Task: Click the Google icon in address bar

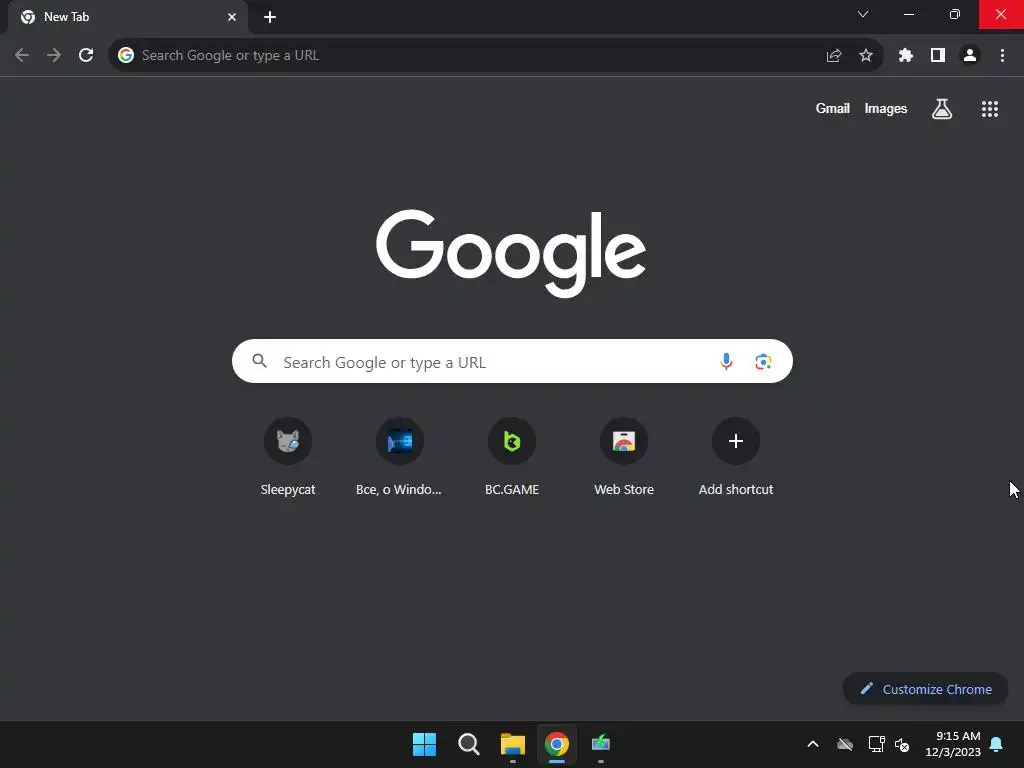Action: (126, 56)
